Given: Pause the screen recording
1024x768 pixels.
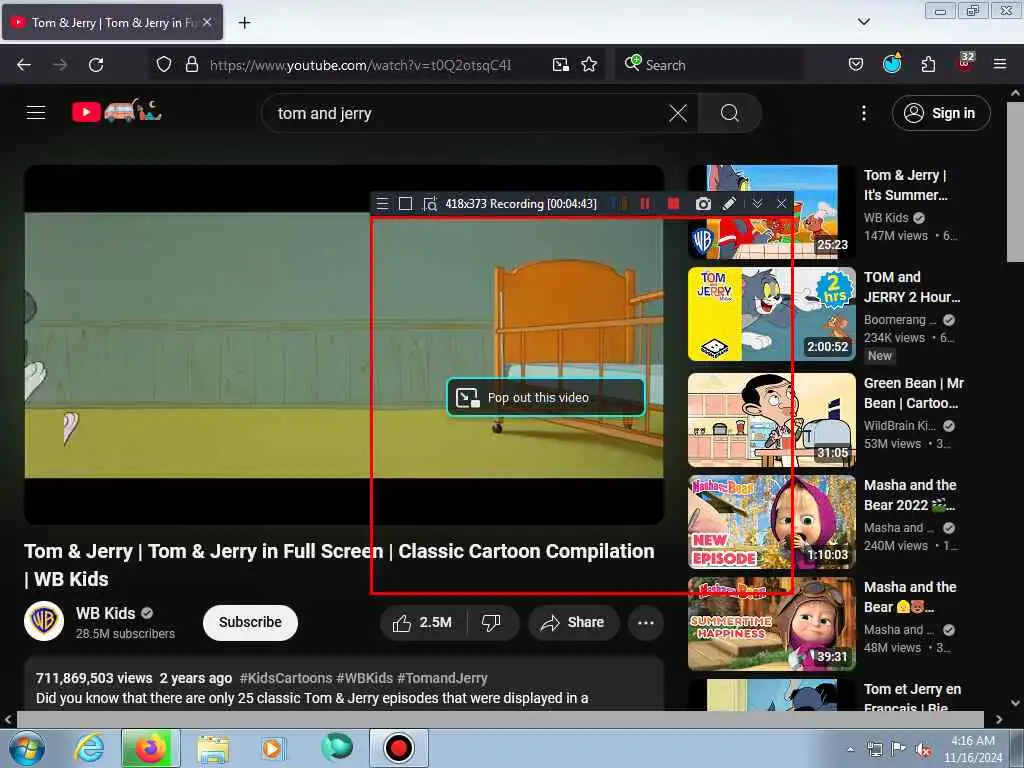Looking at the screenshot, I should pyautogui.click(x=645, y=204).
